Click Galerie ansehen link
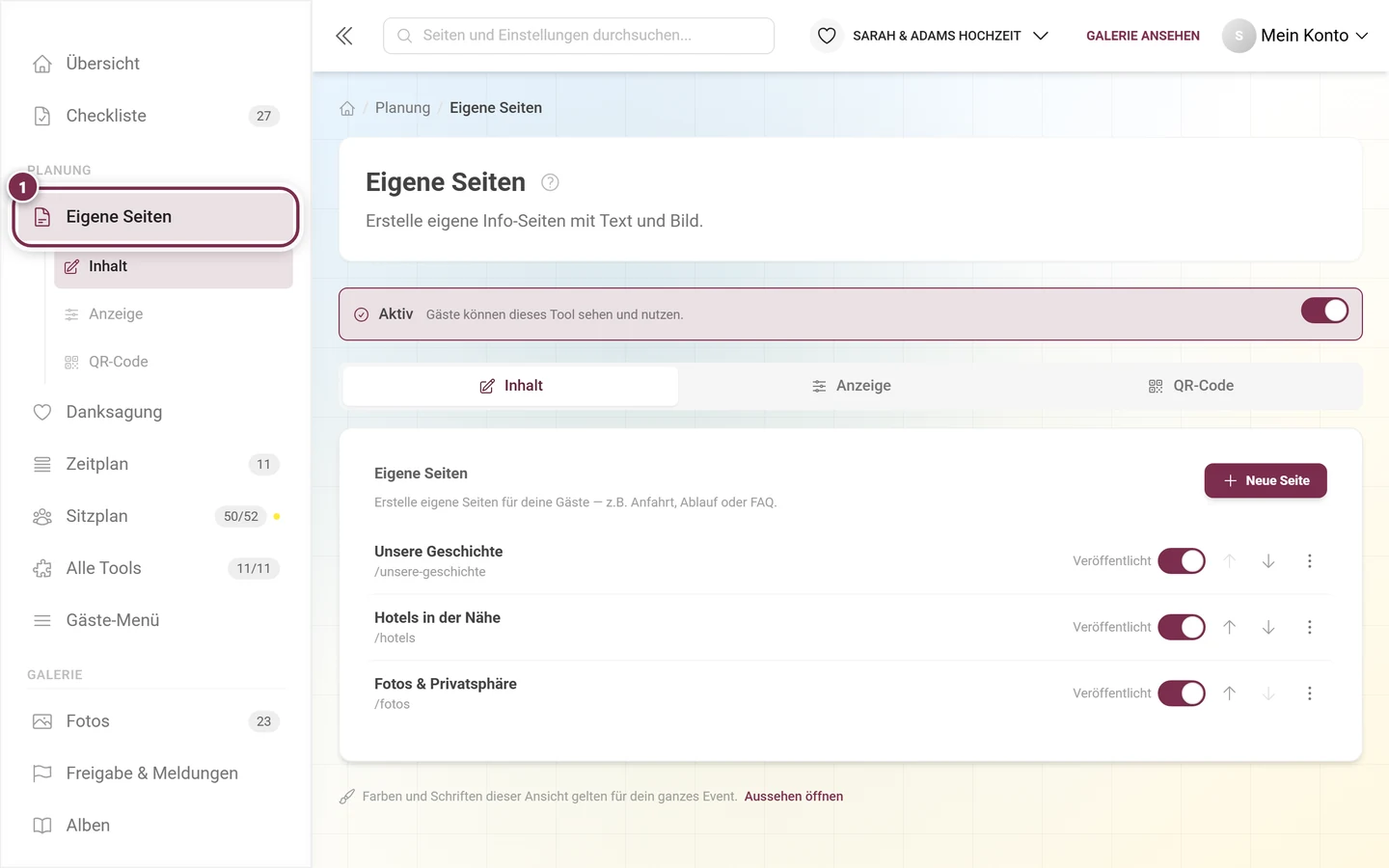Image resolution: width=1389 pixels, height=868 pixels. coord(1143,36)
